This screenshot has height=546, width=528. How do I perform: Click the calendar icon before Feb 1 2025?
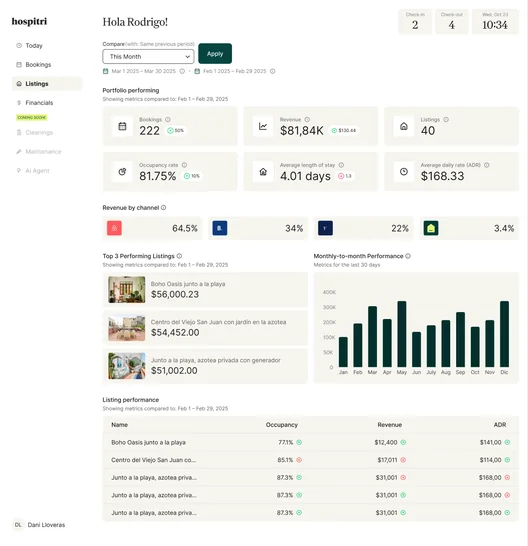pyautogui.click(x=197, y=71)
